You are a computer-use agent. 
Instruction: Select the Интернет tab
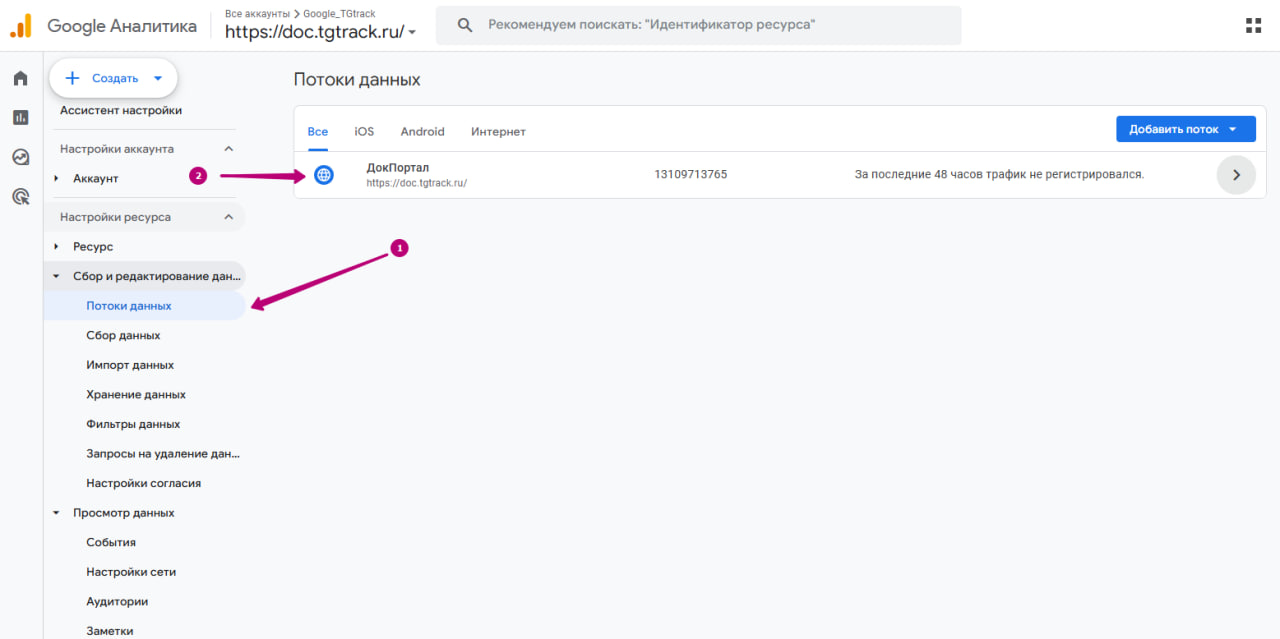click(x=498, y=132)
